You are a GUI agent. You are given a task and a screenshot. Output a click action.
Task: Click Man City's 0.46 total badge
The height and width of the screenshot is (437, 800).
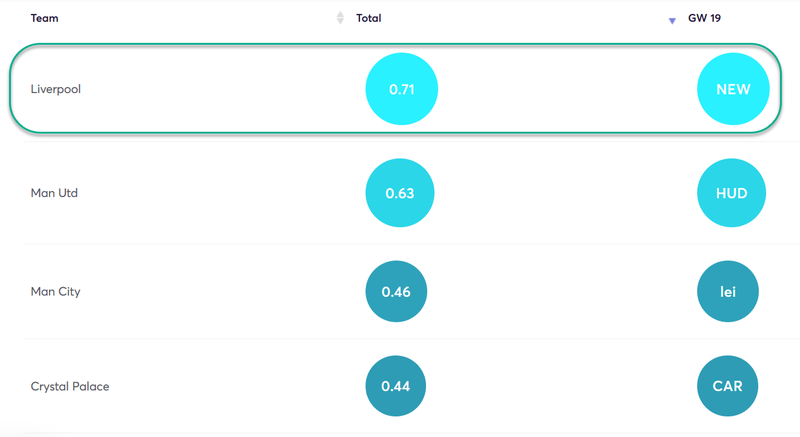click(396, 291)
